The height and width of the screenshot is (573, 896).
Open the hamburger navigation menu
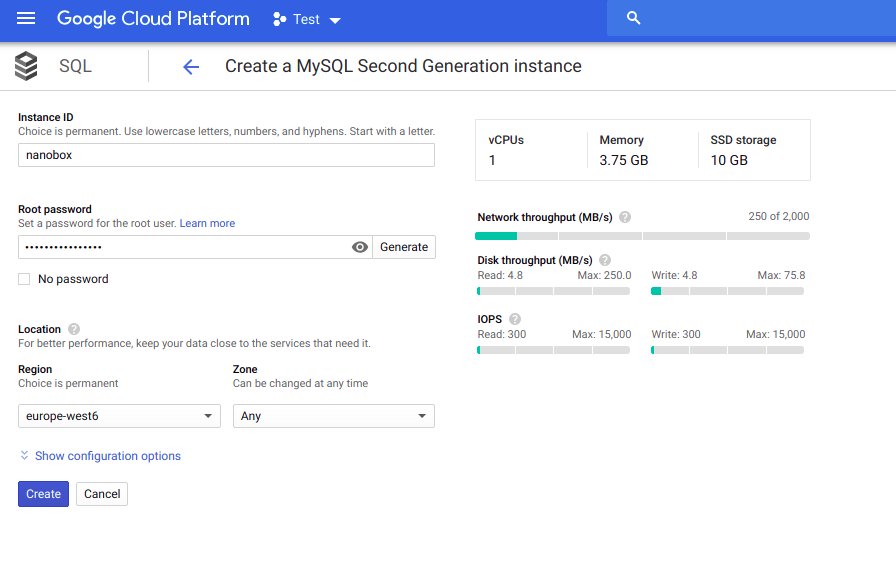click(x=26, y=19)
